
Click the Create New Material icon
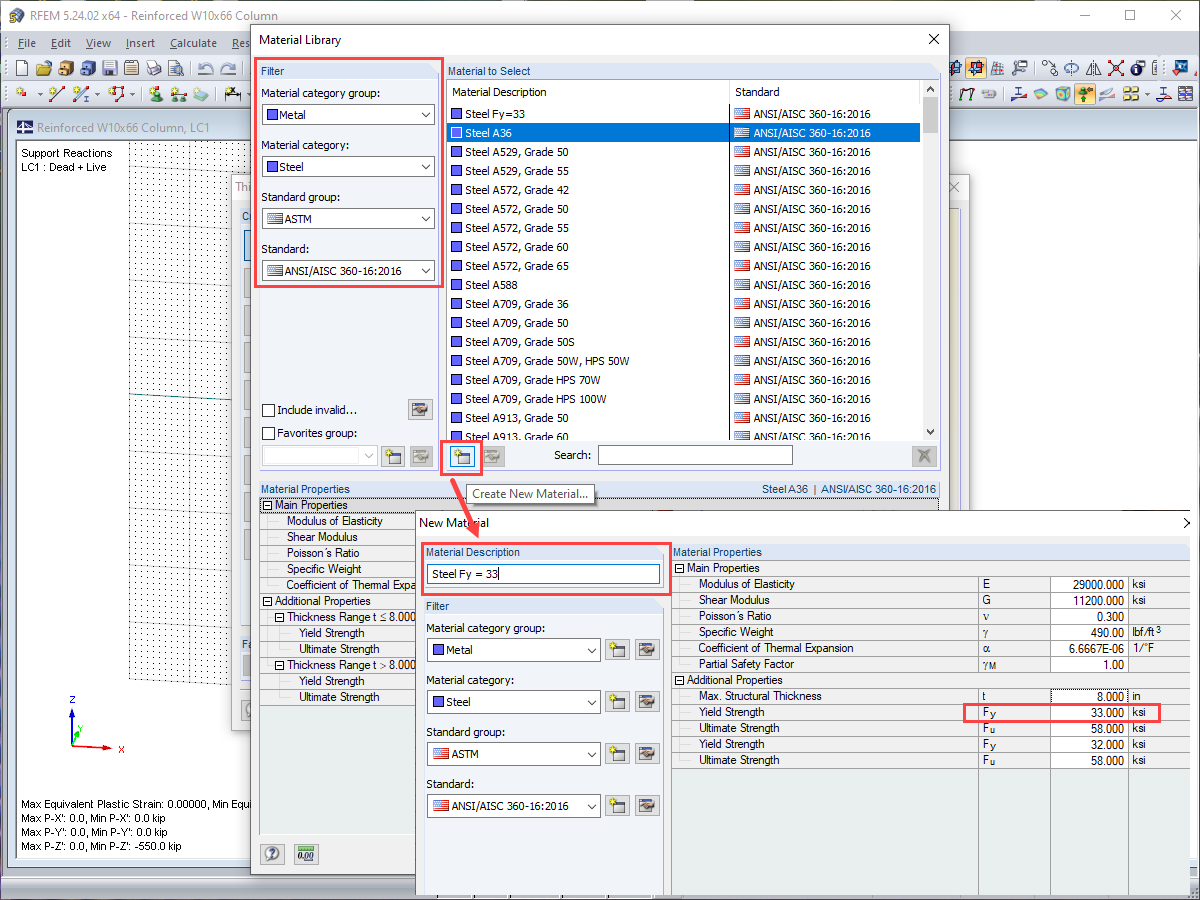click(x=461, y=456)
